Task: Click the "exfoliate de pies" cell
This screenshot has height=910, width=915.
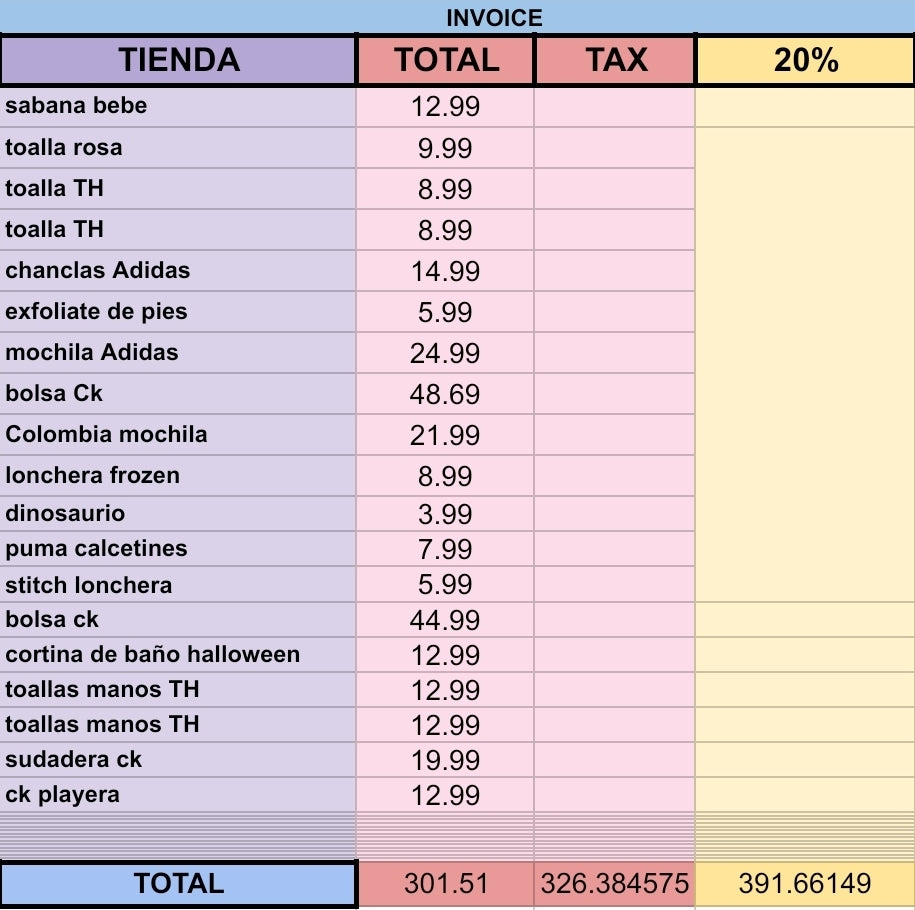Action: 178,312
